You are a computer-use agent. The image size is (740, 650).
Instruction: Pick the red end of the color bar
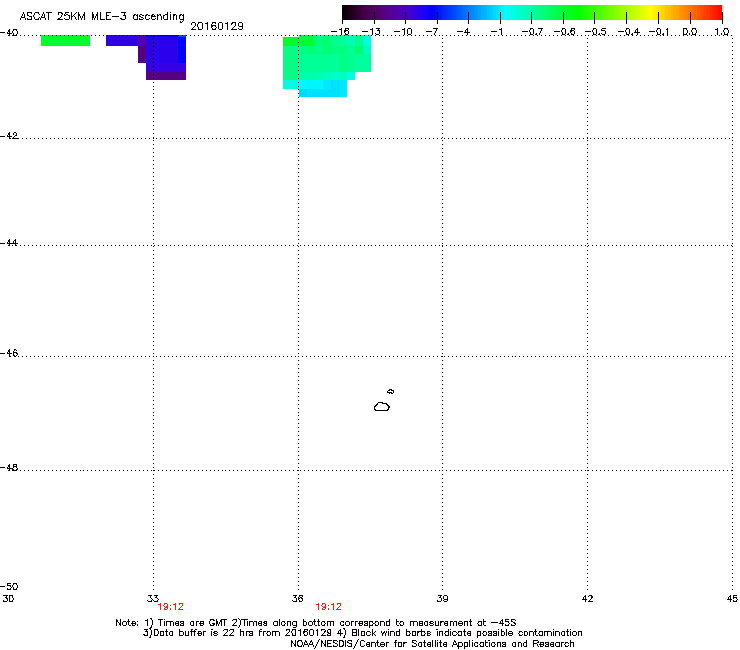pyautogui.click(x=715, y=12)
